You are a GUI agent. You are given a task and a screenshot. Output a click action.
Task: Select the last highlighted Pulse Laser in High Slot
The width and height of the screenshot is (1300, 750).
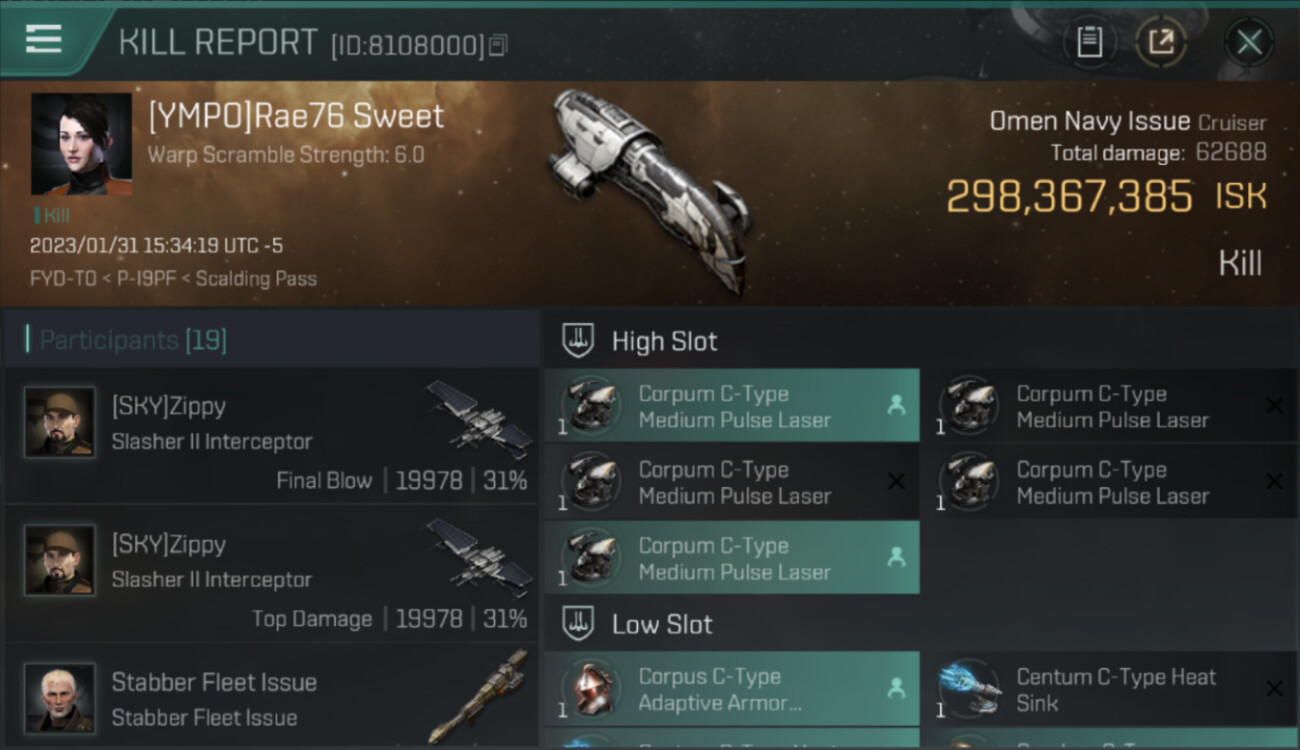coord(732,558)
